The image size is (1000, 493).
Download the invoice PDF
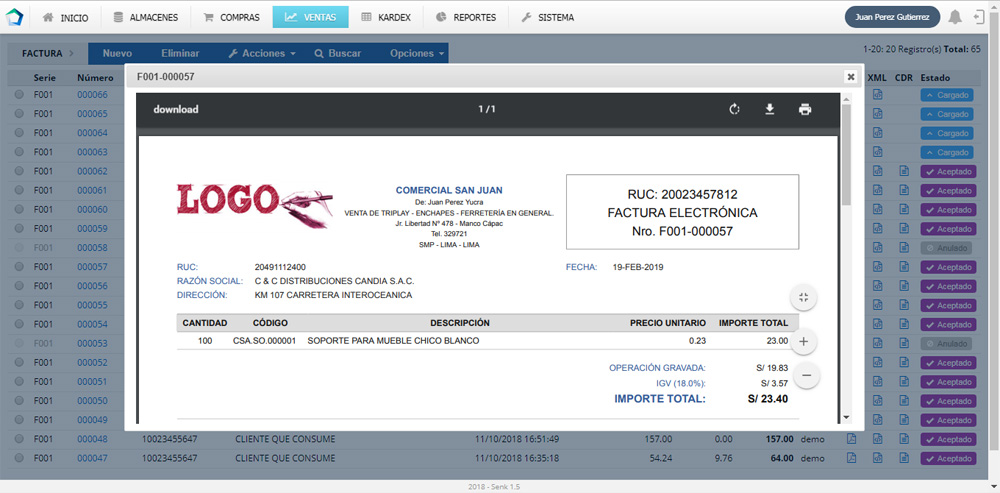point(770,109)
